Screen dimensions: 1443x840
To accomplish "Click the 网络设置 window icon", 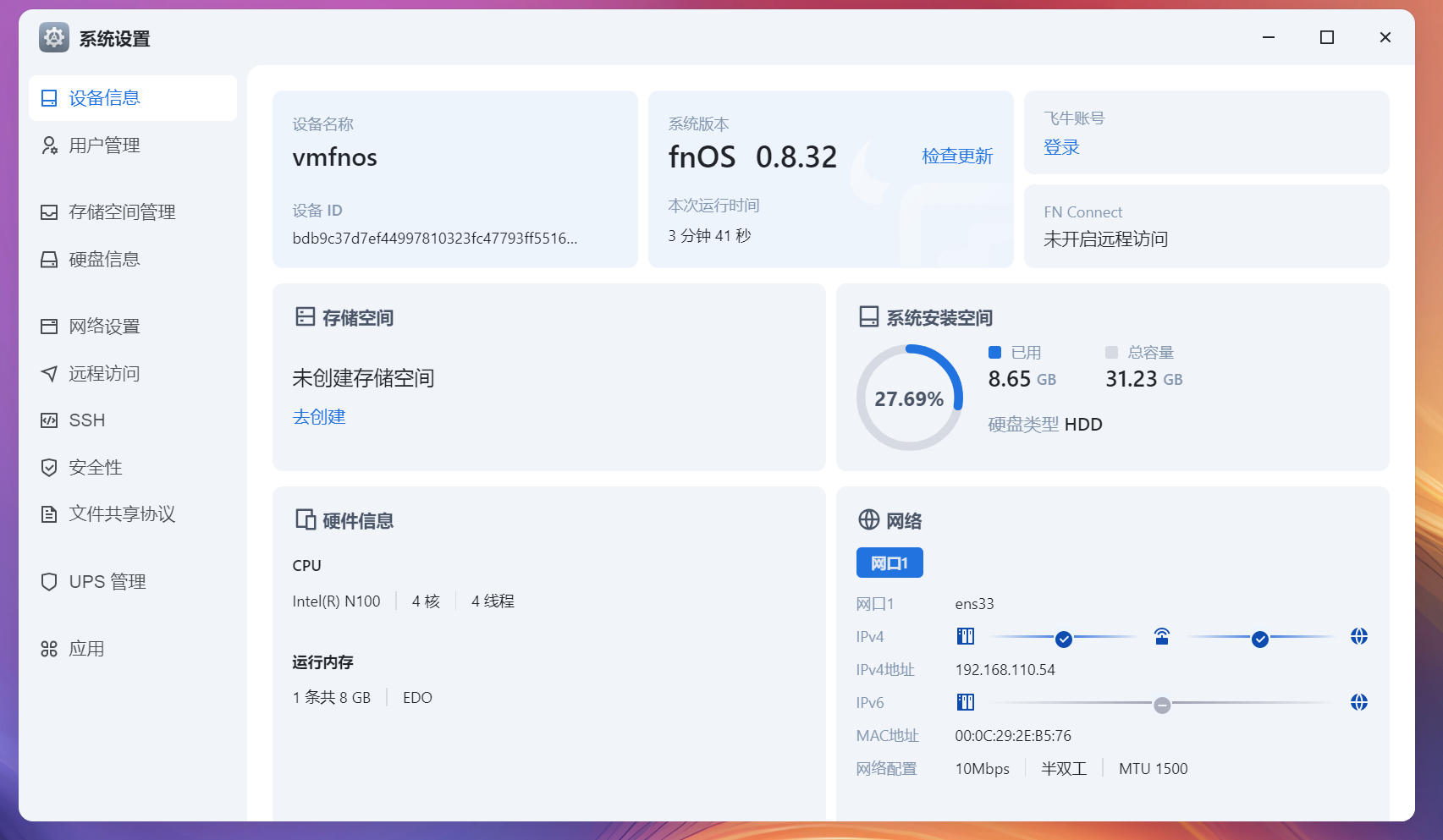I will click(x=49, y=327).
